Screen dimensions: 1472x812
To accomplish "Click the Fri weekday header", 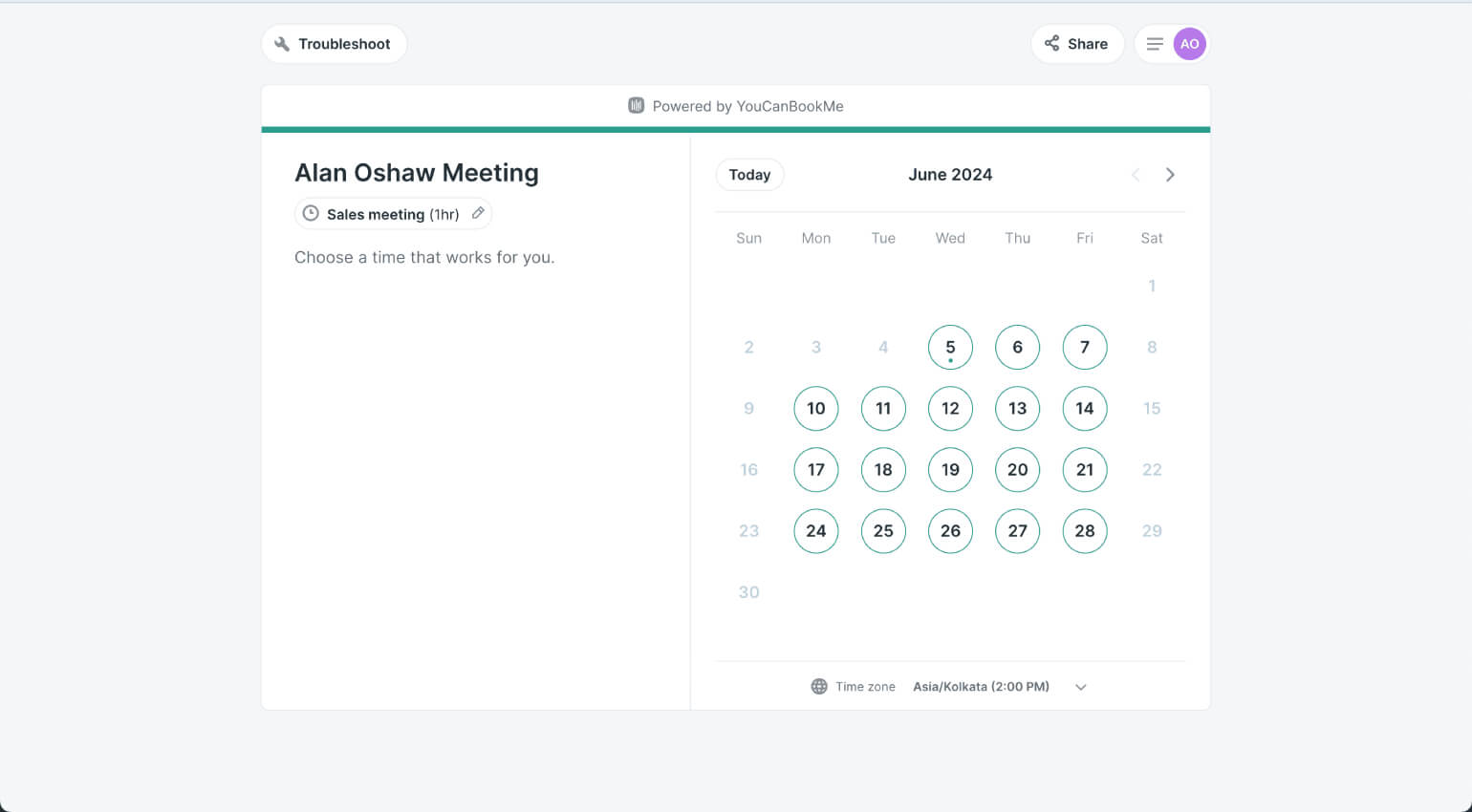I will [x=1085, y=238].
